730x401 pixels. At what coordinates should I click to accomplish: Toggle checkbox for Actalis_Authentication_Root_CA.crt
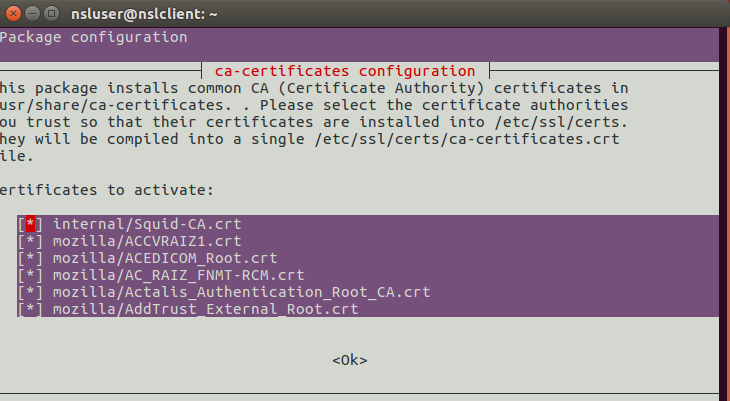coord(30,292)
